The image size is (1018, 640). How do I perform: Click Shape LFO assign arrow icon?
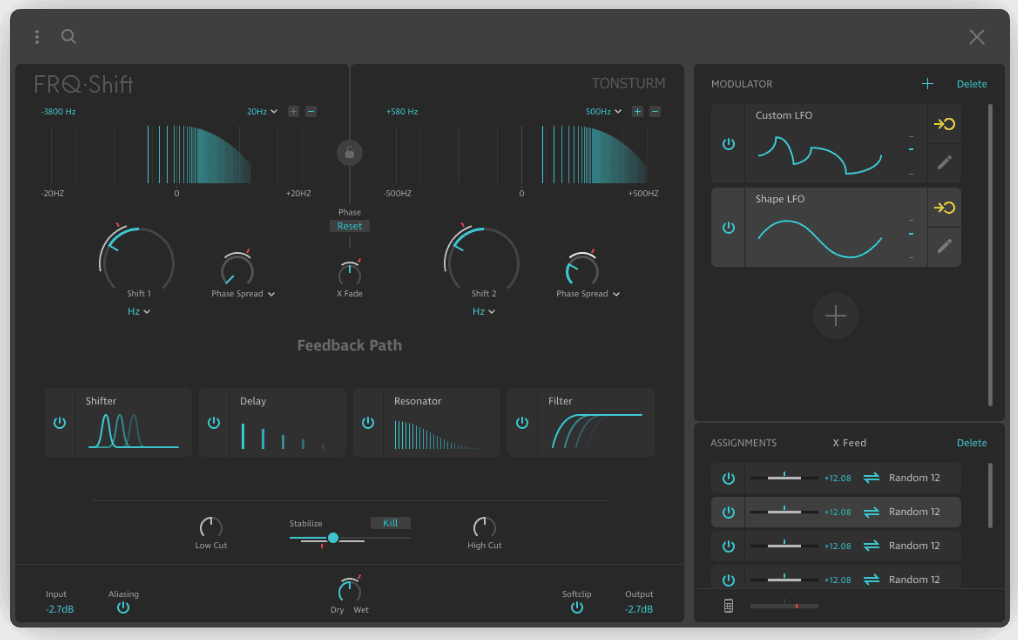coord(944,208)
